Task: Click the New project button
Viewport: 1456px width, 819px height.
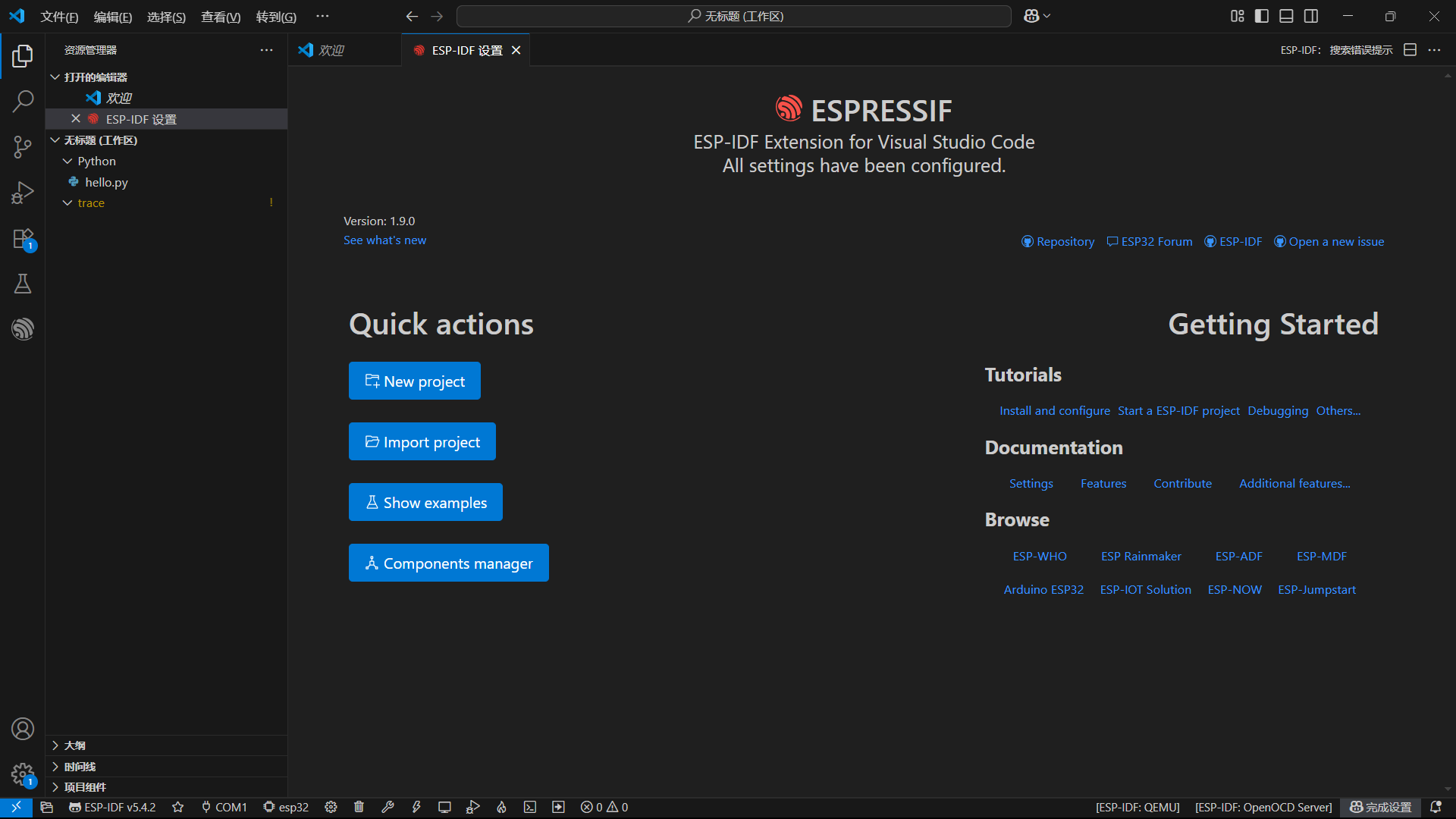Action: [x=415, y=381]
